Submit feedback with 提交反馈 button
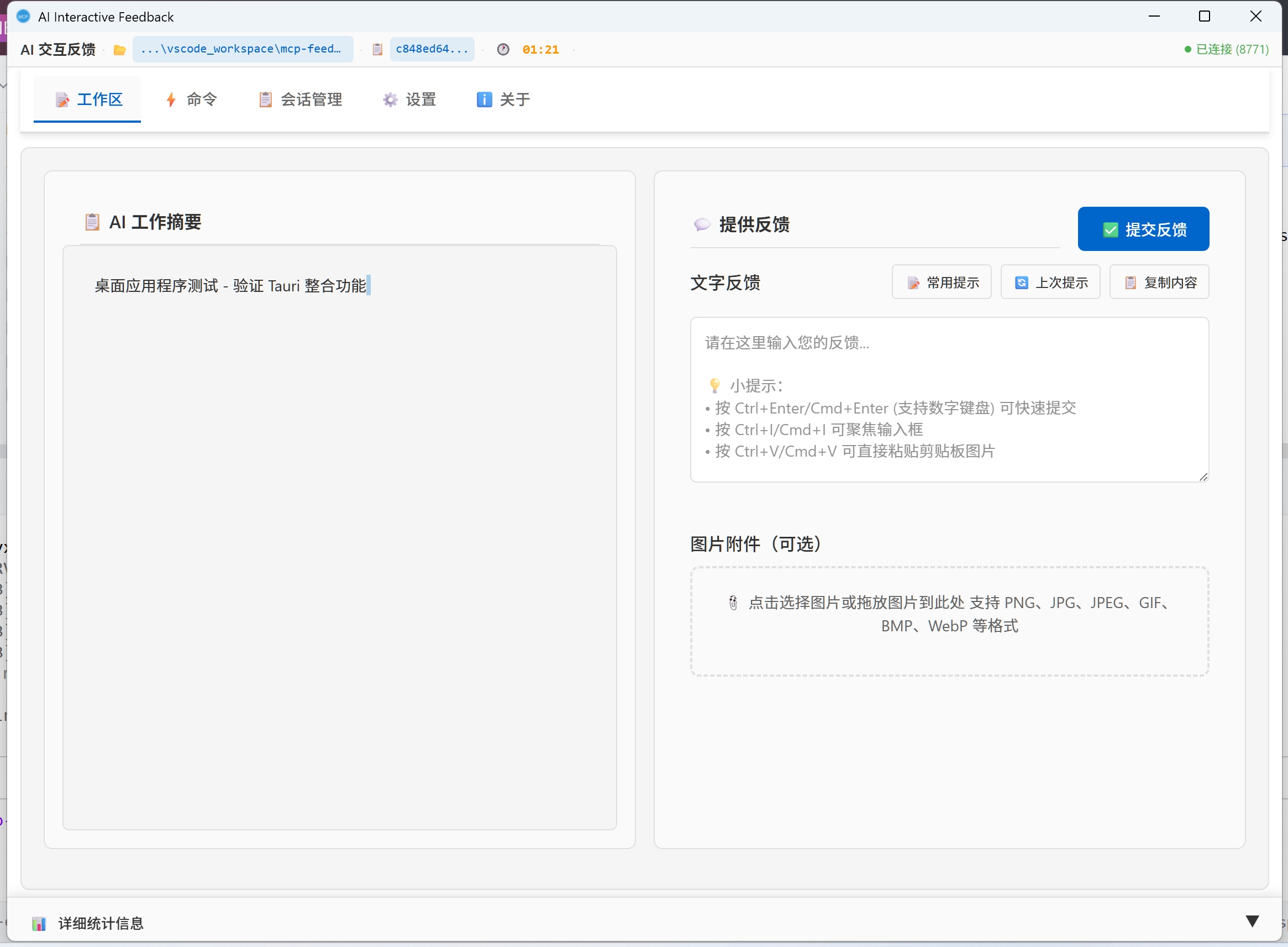This screenshot has height=947, width=1288. coord(1143,229)
